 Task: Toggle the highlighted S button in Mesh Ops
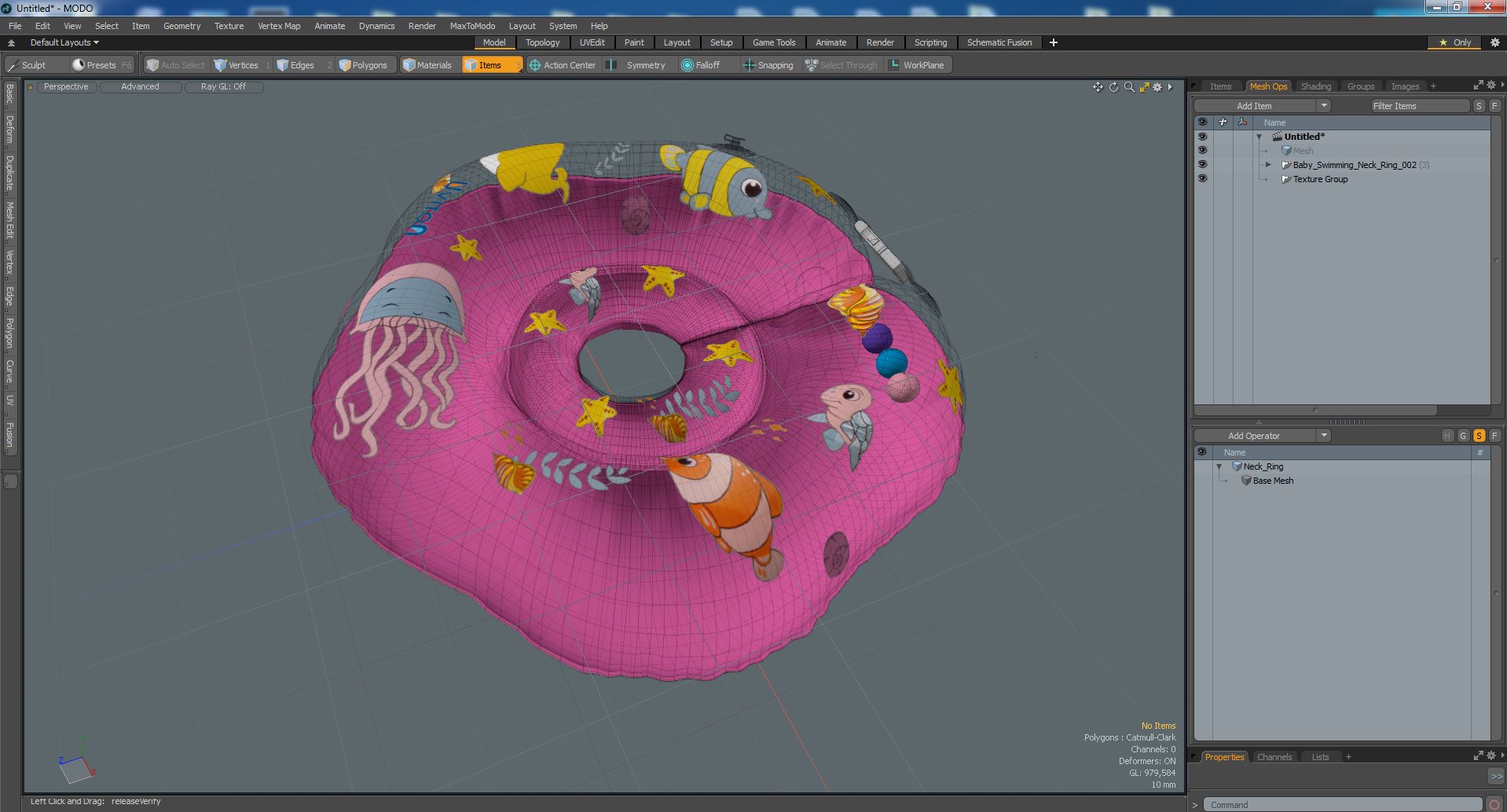click(x=1479, y=436)
